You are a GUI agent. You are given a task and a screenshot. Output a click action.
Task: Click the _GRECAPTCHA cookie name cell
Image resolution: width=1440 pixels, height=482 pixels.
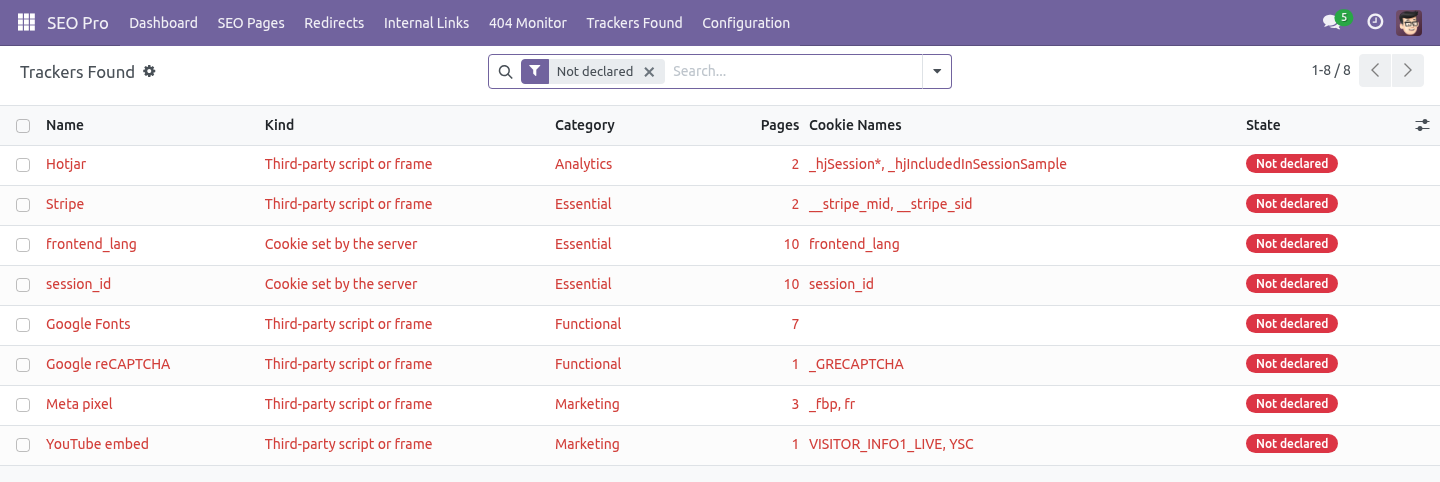pyautogui.click(x=856, y=364)
